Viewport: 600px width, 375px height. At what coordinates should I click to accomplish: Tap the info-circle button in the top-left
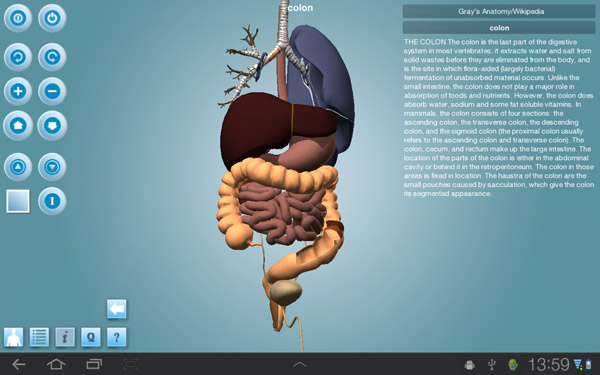tap(18, 18)
